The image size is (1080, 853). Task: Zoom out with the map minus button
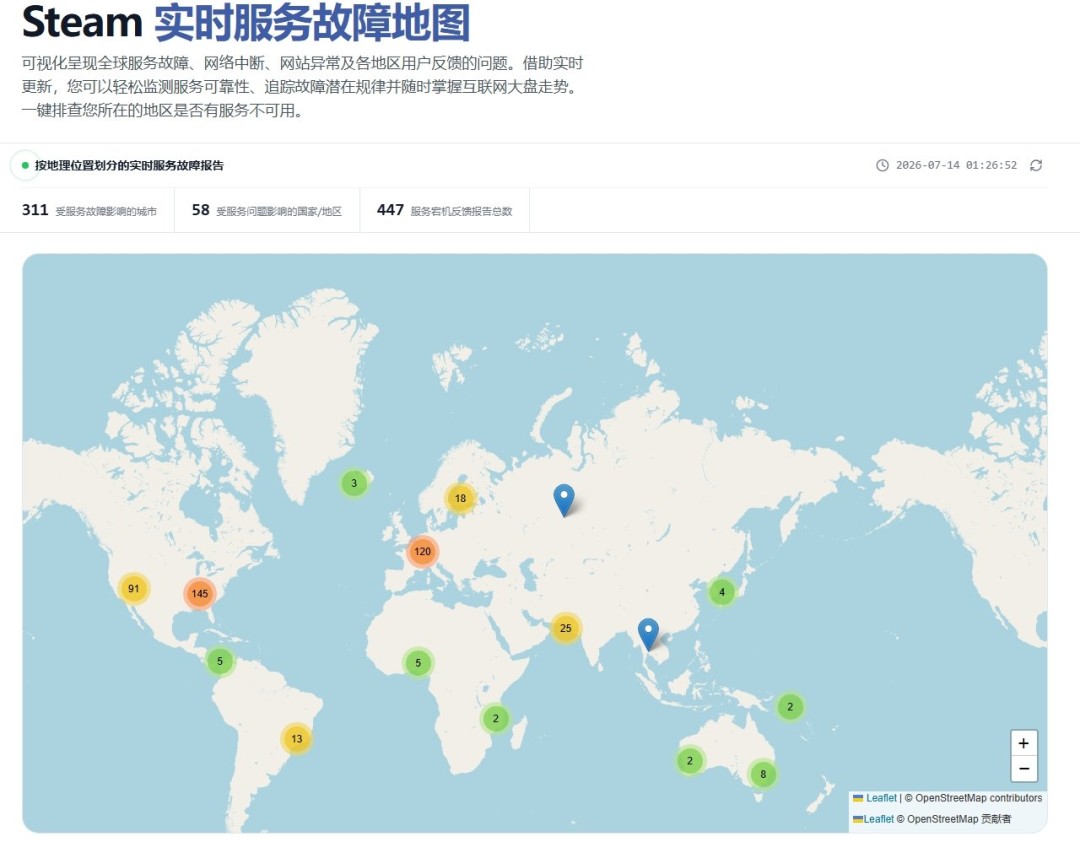[1024, 769]
